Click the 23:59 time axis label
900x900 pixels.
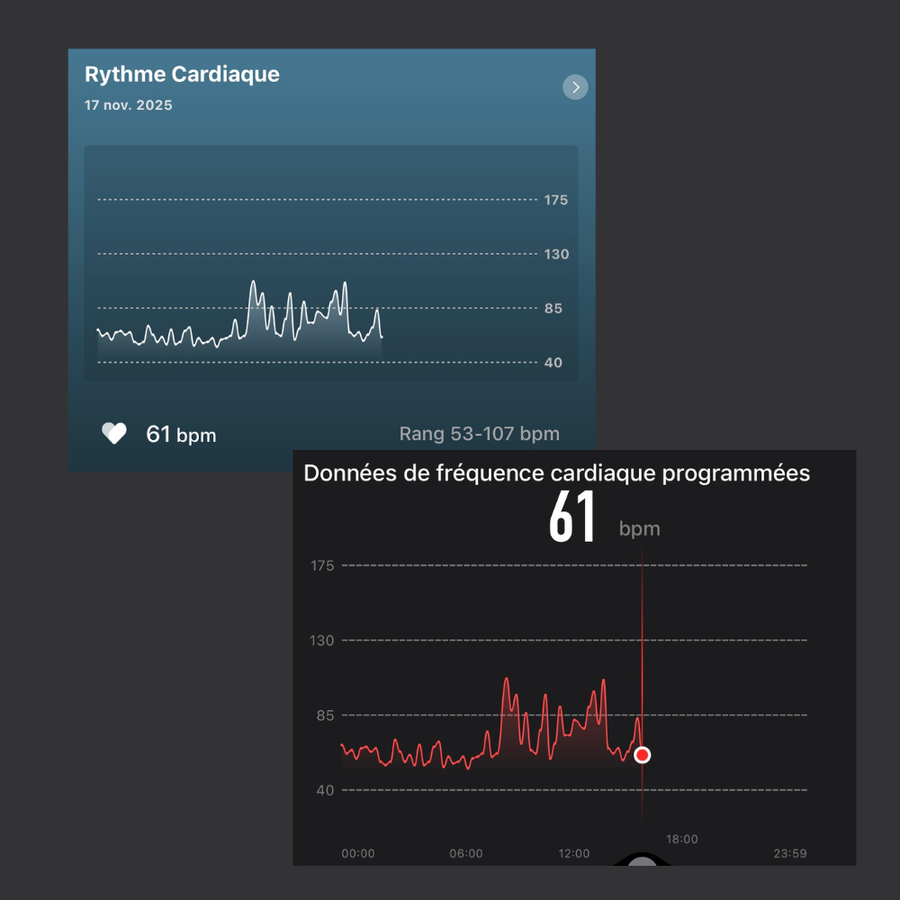[x=790, y=854]
